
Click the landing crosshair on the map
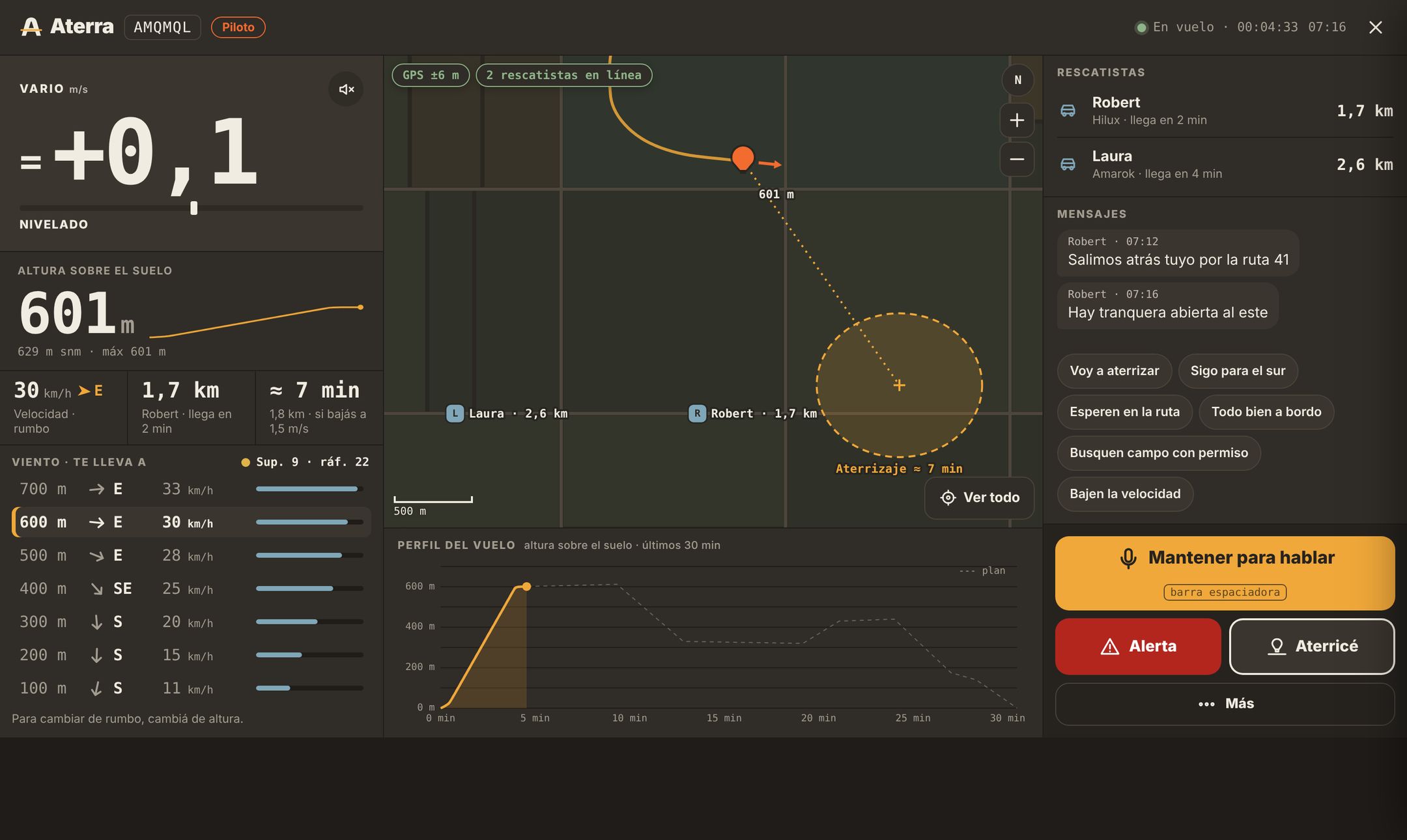coord(900,385)
